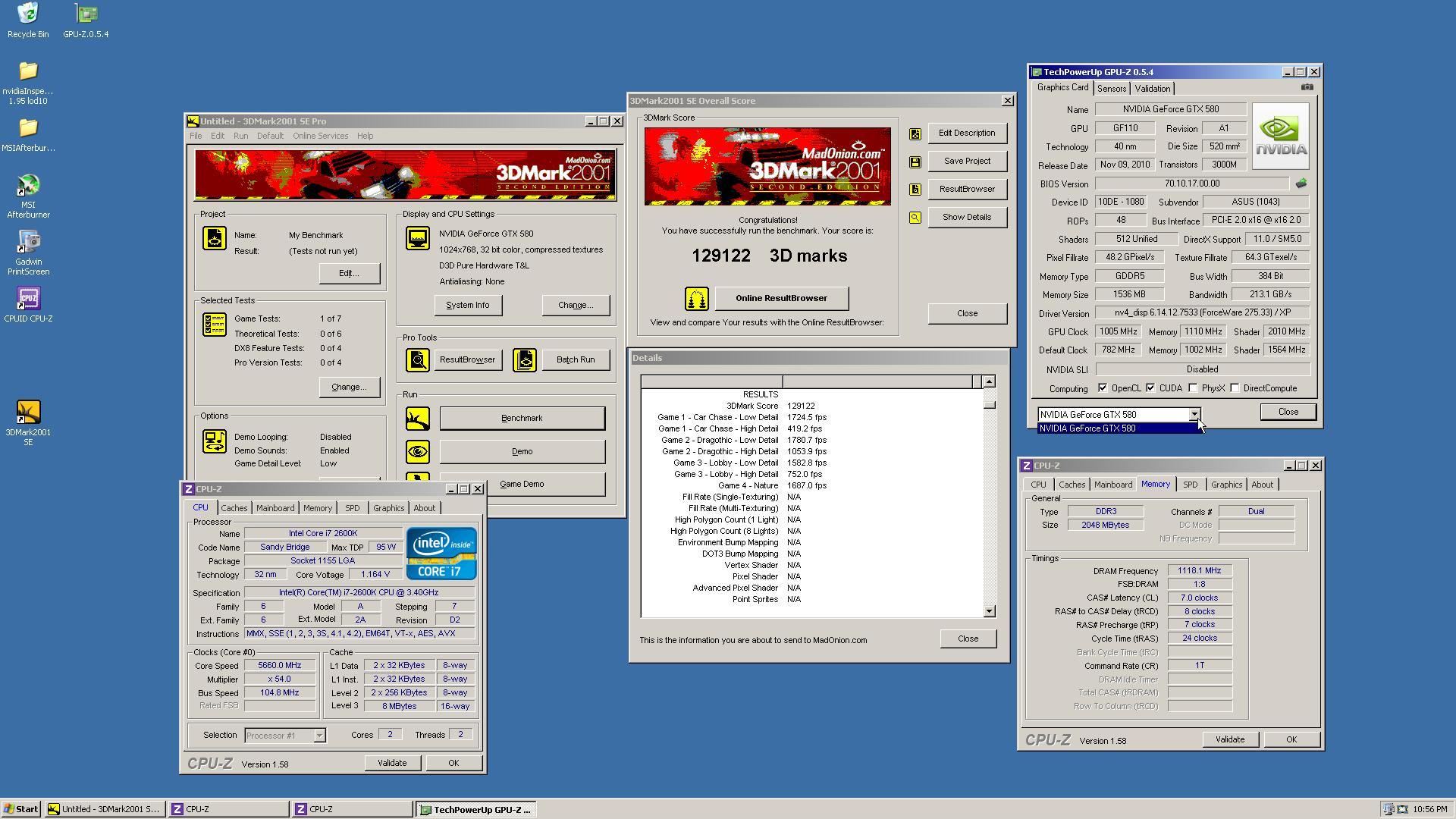Toggle the CUDA checkbox in GPU-Z
The image size is (1456, 819).
point(1150,388)
